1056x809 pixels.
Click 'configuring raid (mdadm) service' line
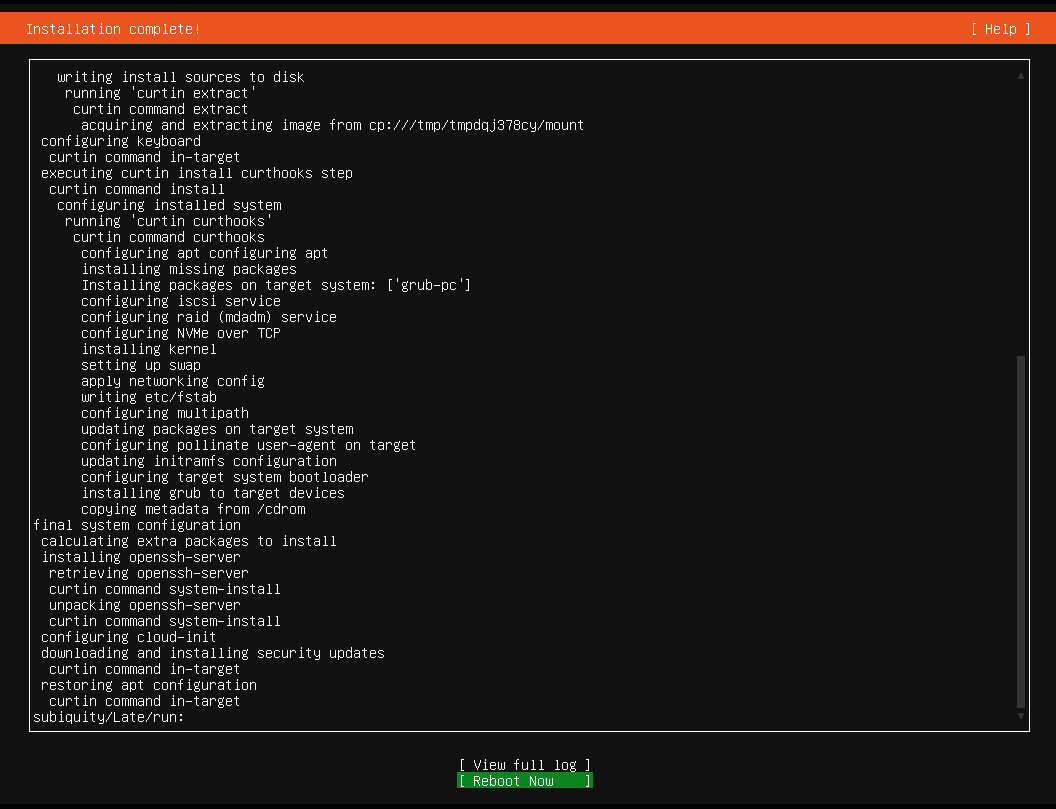tap(209, 317)
